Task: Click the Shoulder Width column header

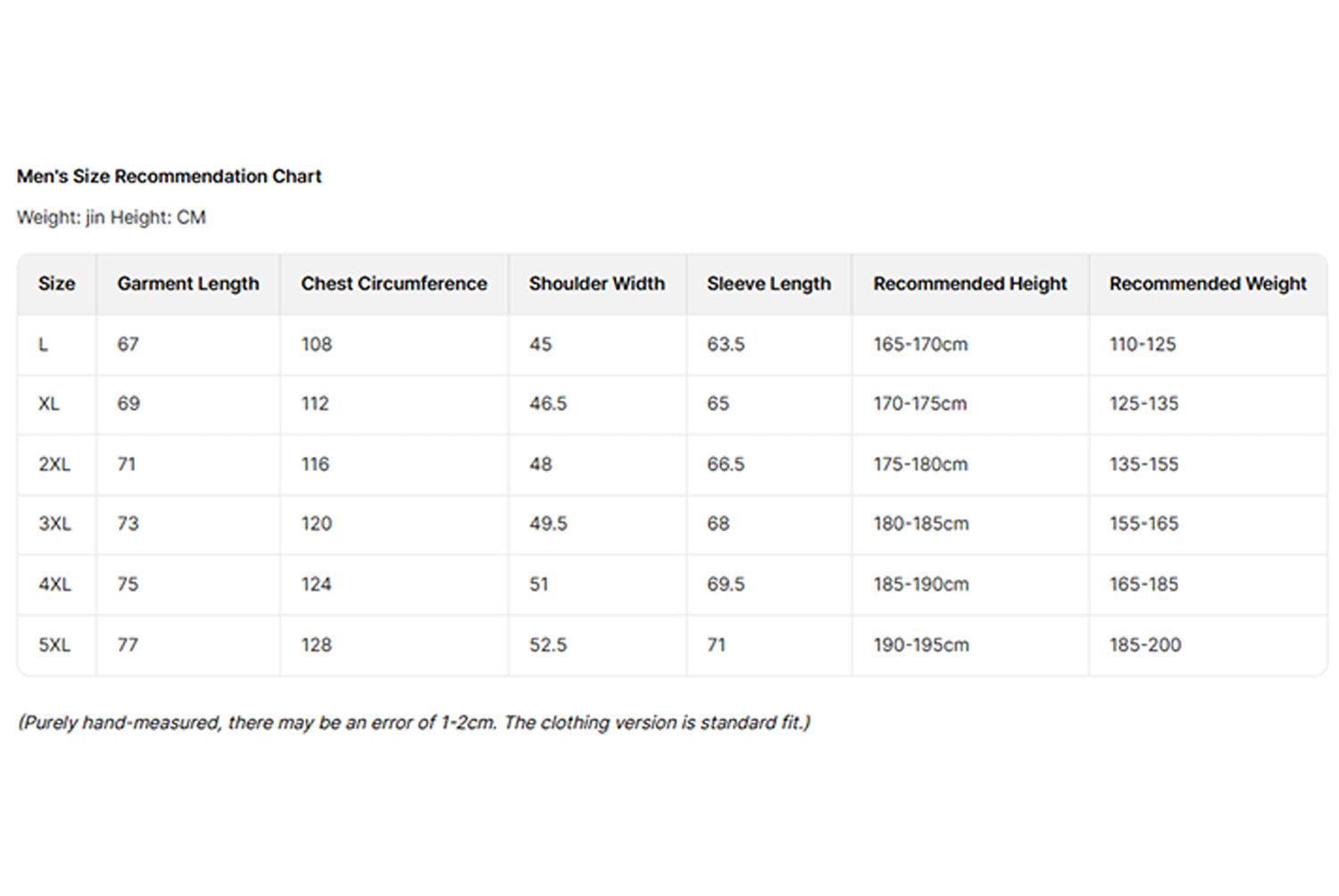Action: click(x=596, y=284)
